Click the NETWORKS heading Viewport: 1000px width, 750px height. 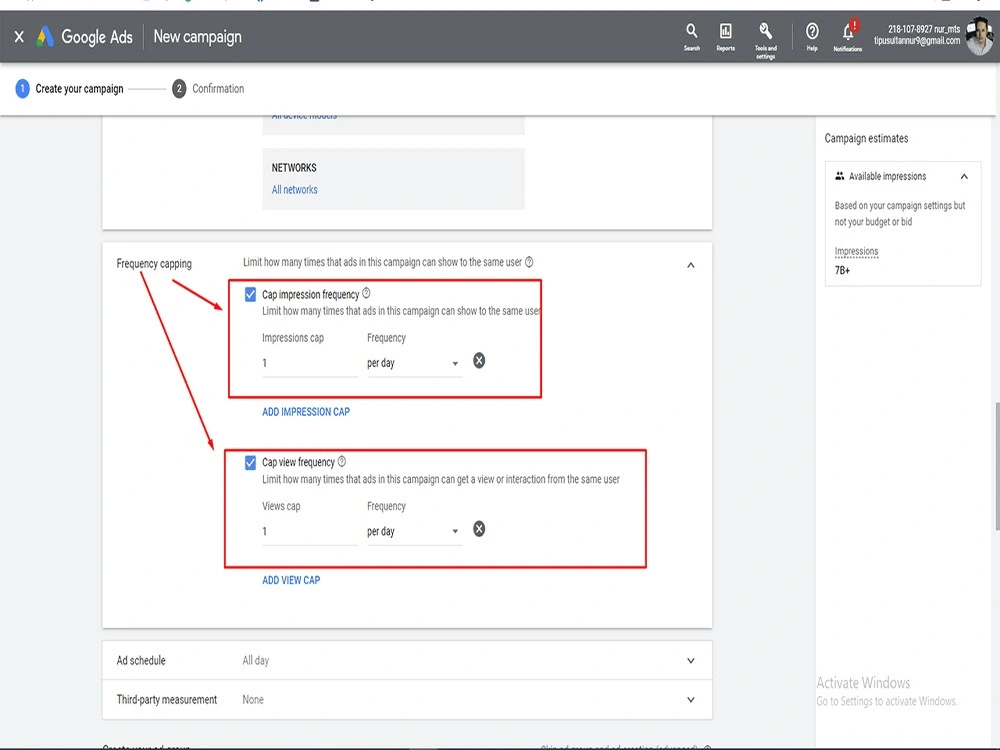(x=294, y=168)
